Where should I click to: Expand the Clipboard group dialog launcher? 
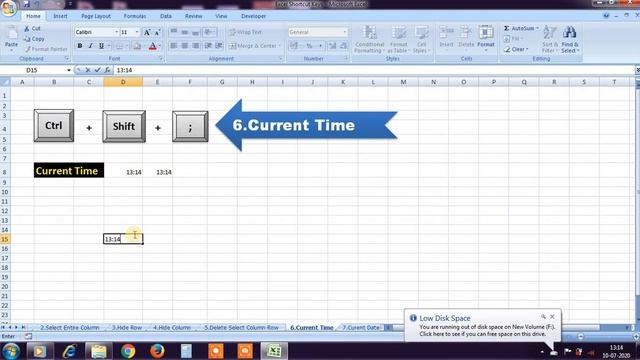click(67, 59)
